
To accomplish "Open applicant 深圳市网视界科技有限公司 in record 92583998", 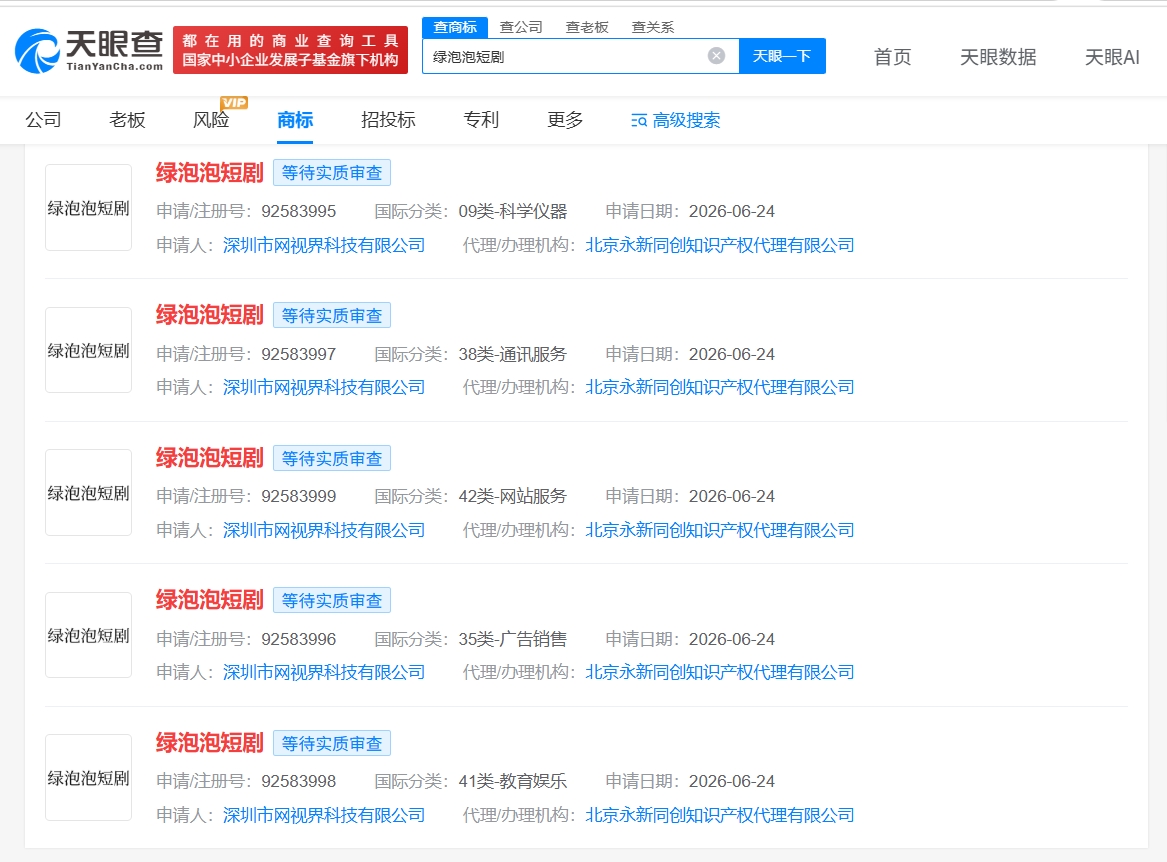I will click(324, 815).
